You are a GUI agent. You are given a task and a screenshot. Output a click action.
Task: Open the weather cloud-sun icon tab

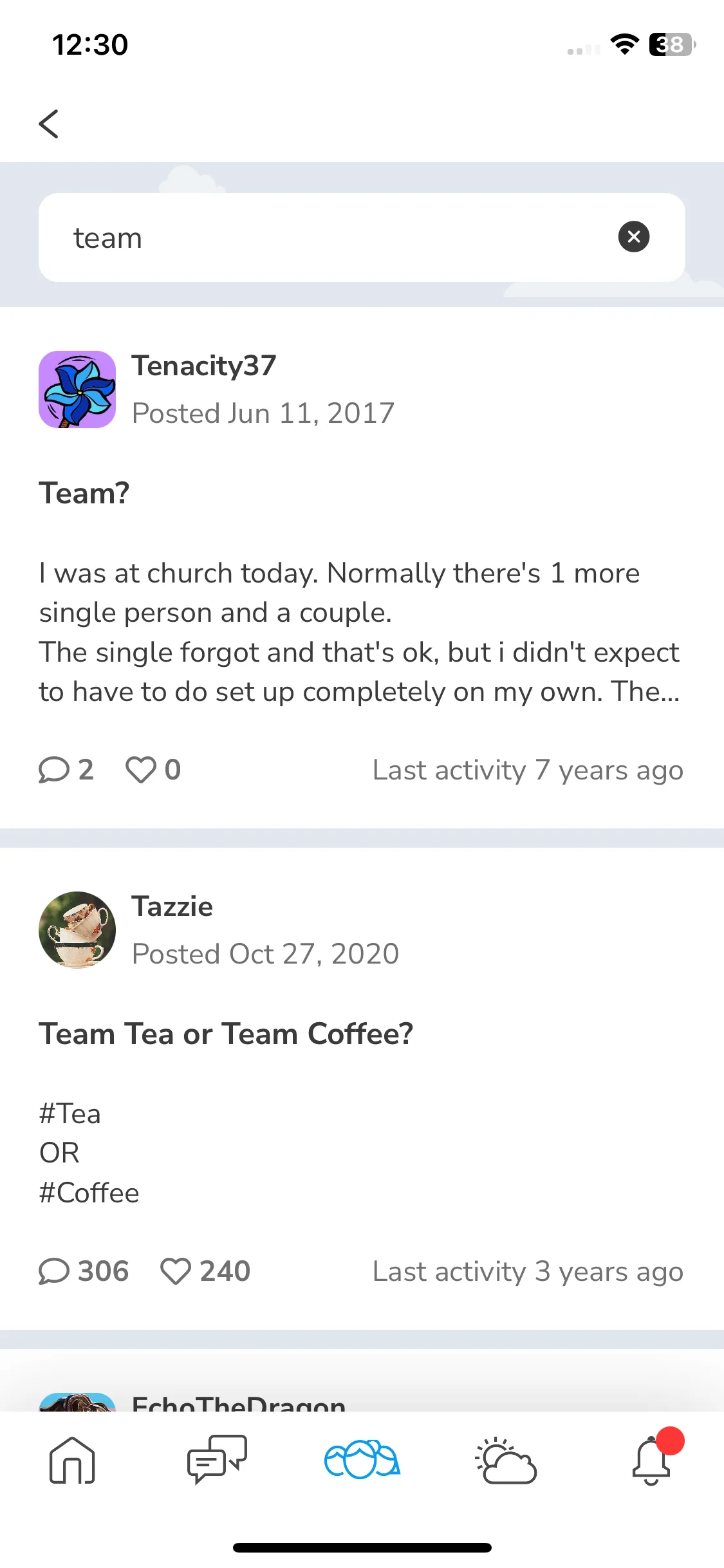pos(506,1460)
